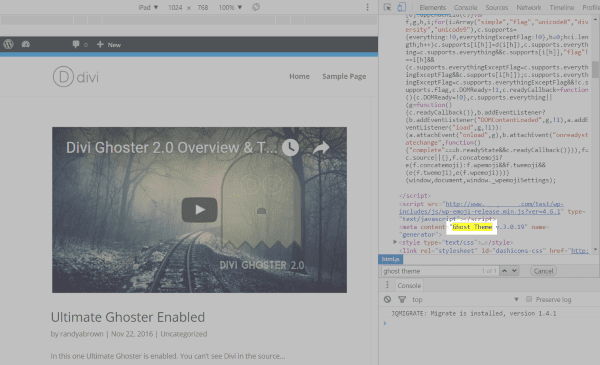Click the plus New button in admin bar
Image resolution: width=600 pixels, height=365 pixels.
pyautogui.click(x=109, y=45)
